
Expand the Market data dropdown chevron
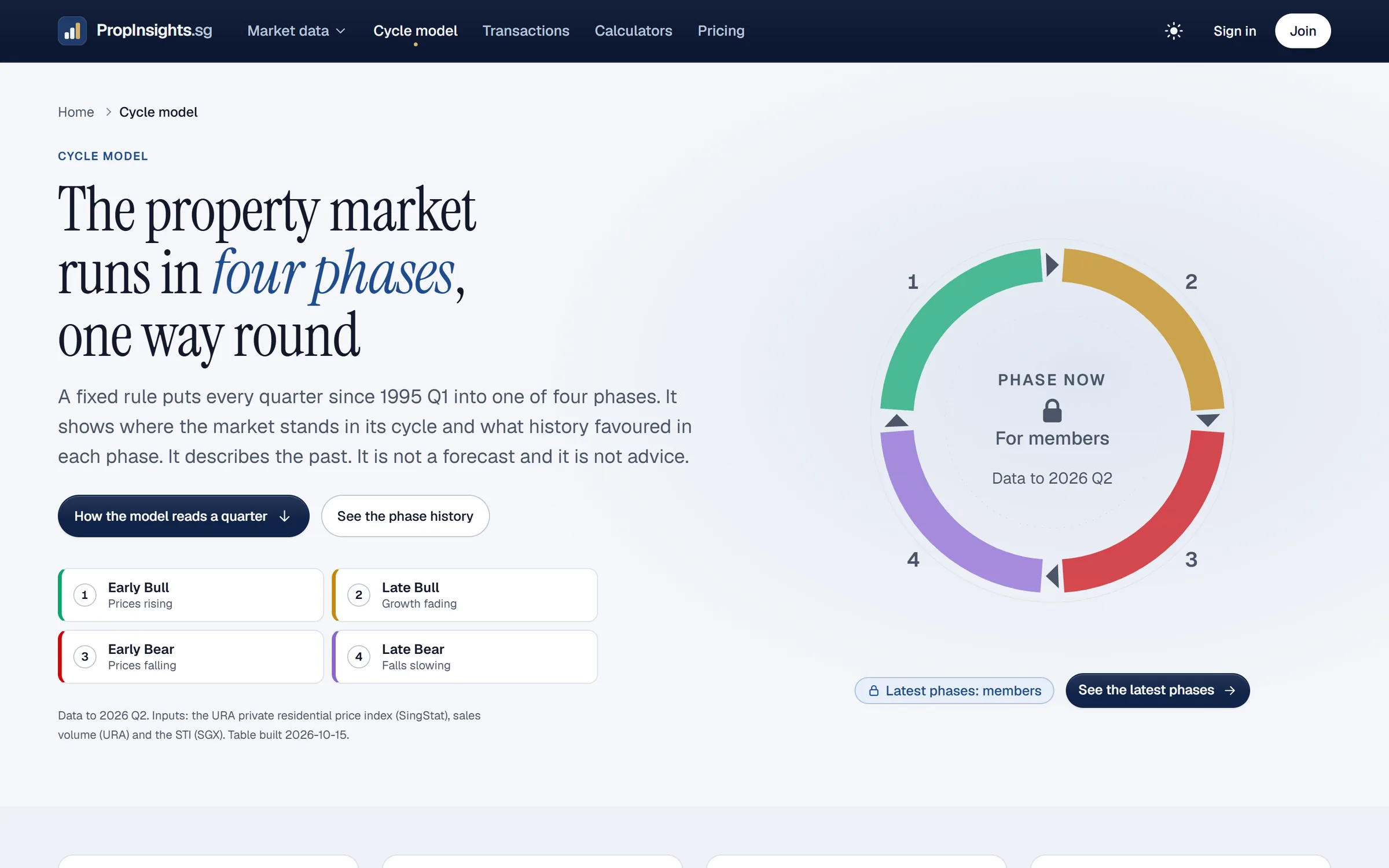coord(341,31)
